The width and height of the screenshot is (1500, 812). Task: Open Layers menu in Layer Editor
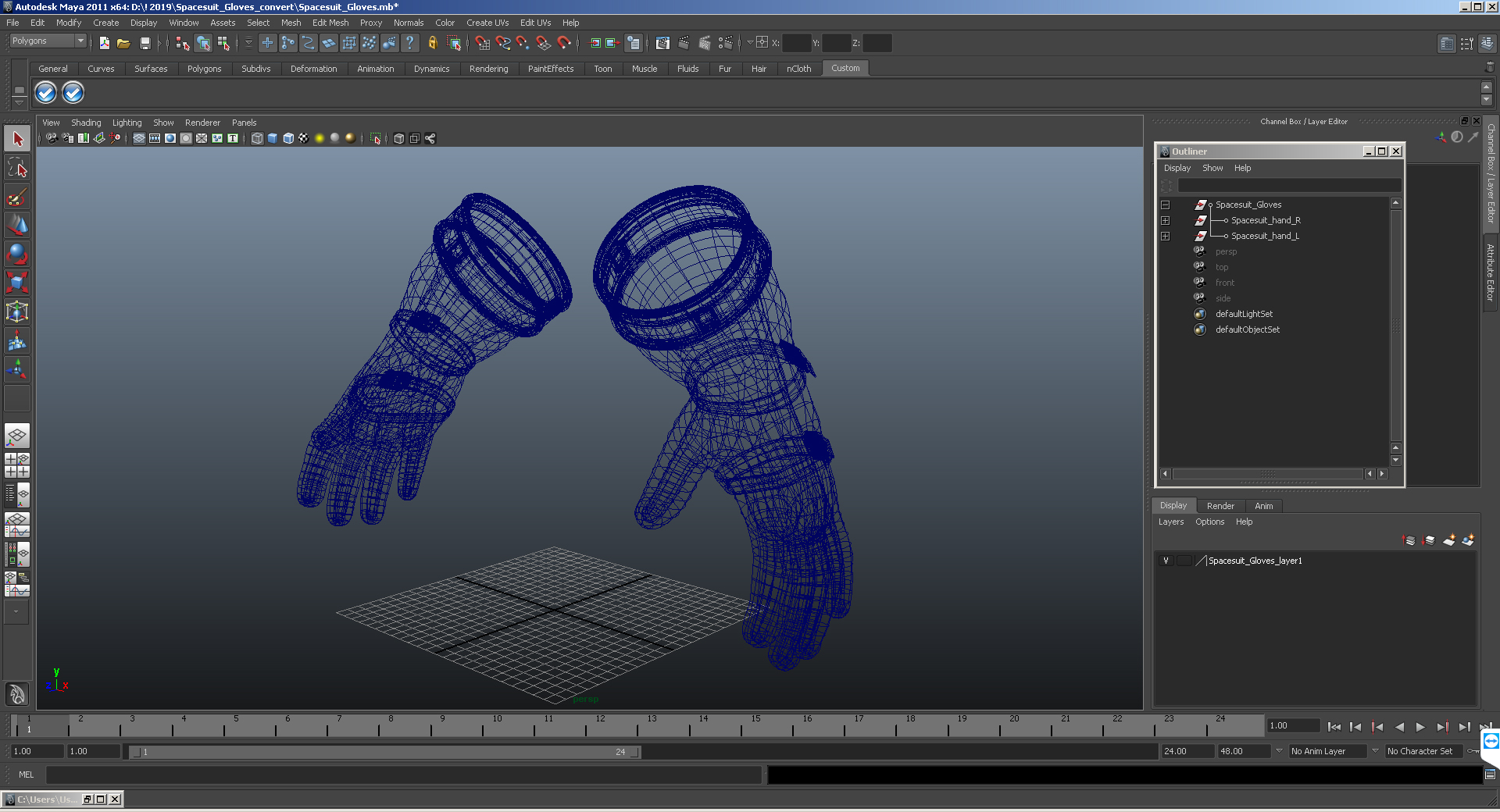click(x=1170, y=522)
